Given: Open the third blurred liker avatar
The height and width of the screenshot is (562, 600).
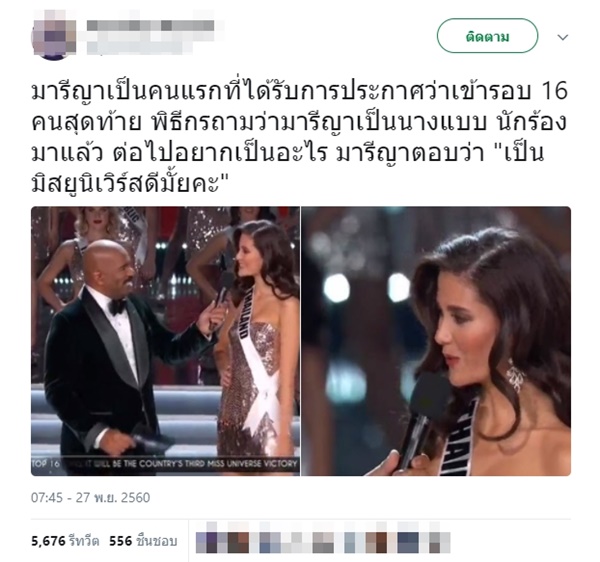Looking at the screenshot, I should pos(271,542).
